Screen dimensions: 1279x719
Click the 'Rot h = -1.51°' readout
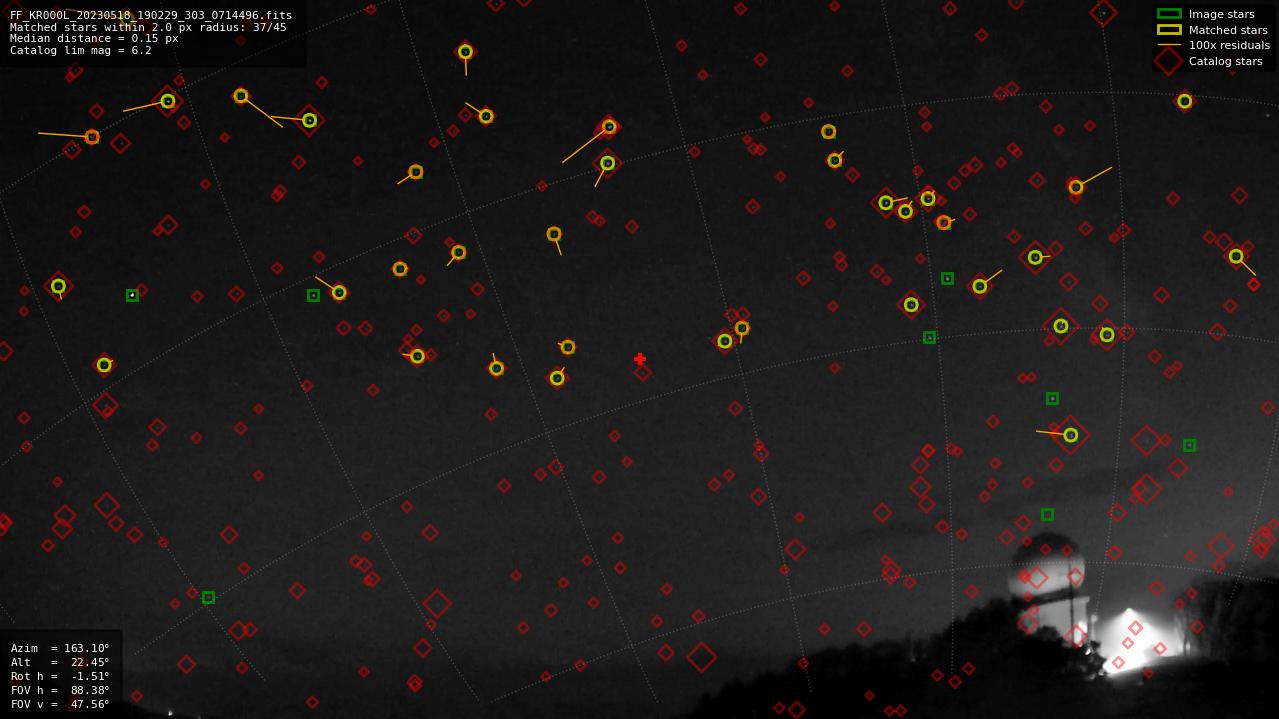[x=60, y=676]
